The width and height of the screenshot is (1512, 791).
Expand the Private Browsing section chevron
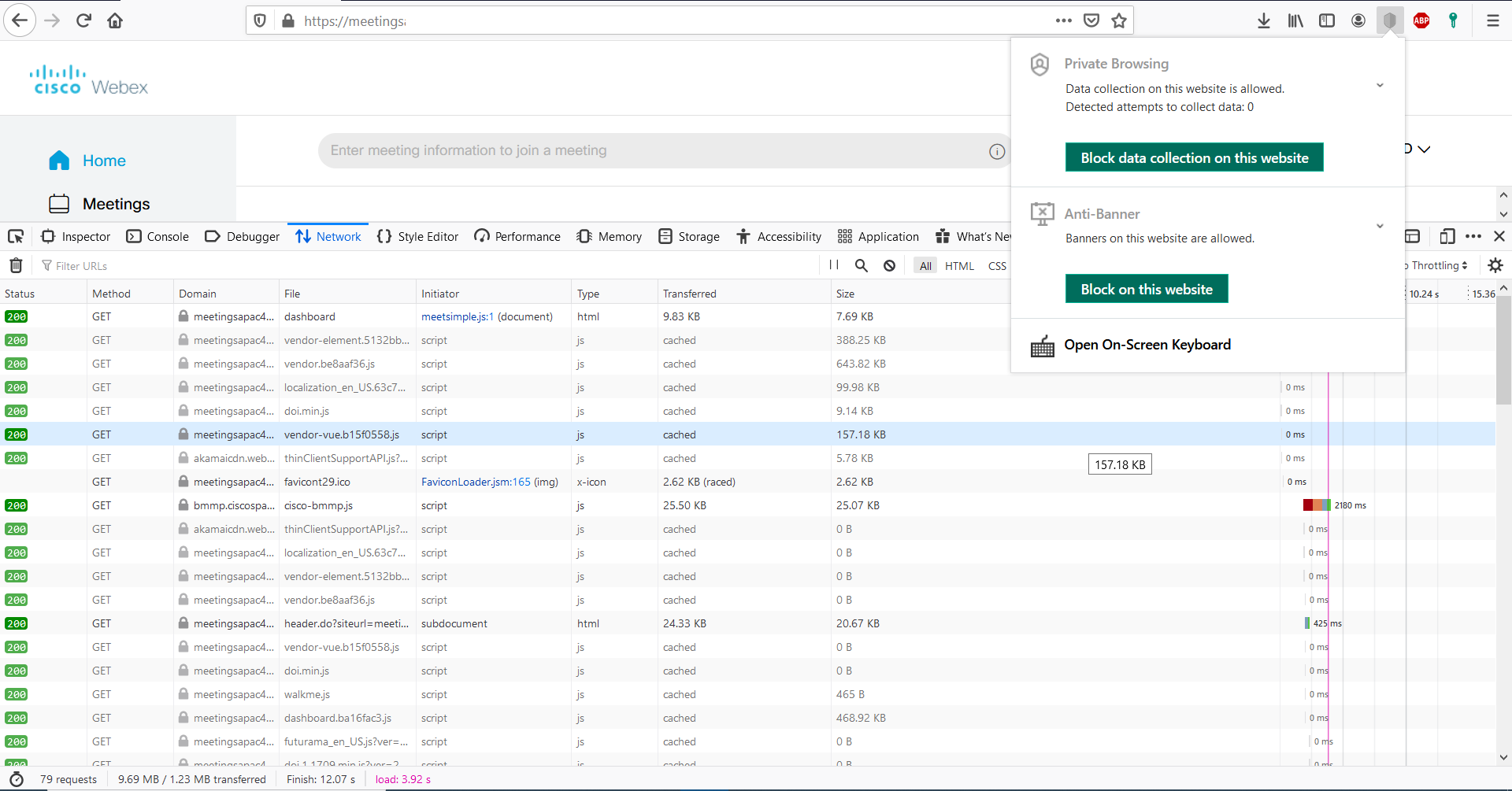click(1380, 85)
